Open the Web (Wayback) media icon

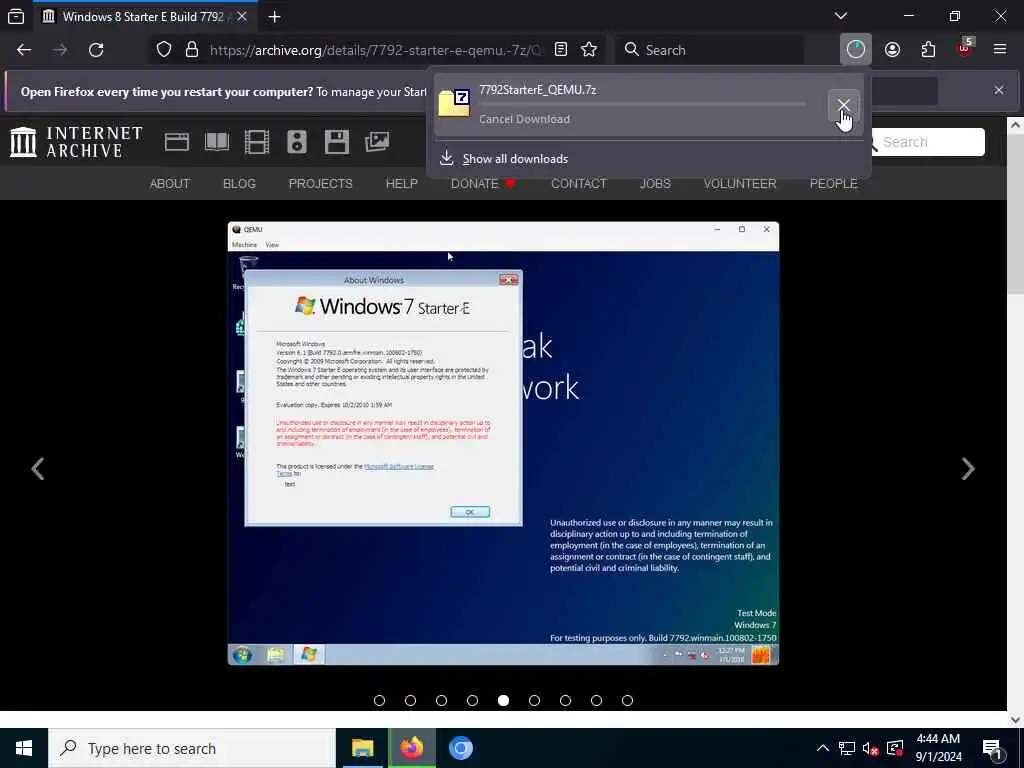(176, 142)
